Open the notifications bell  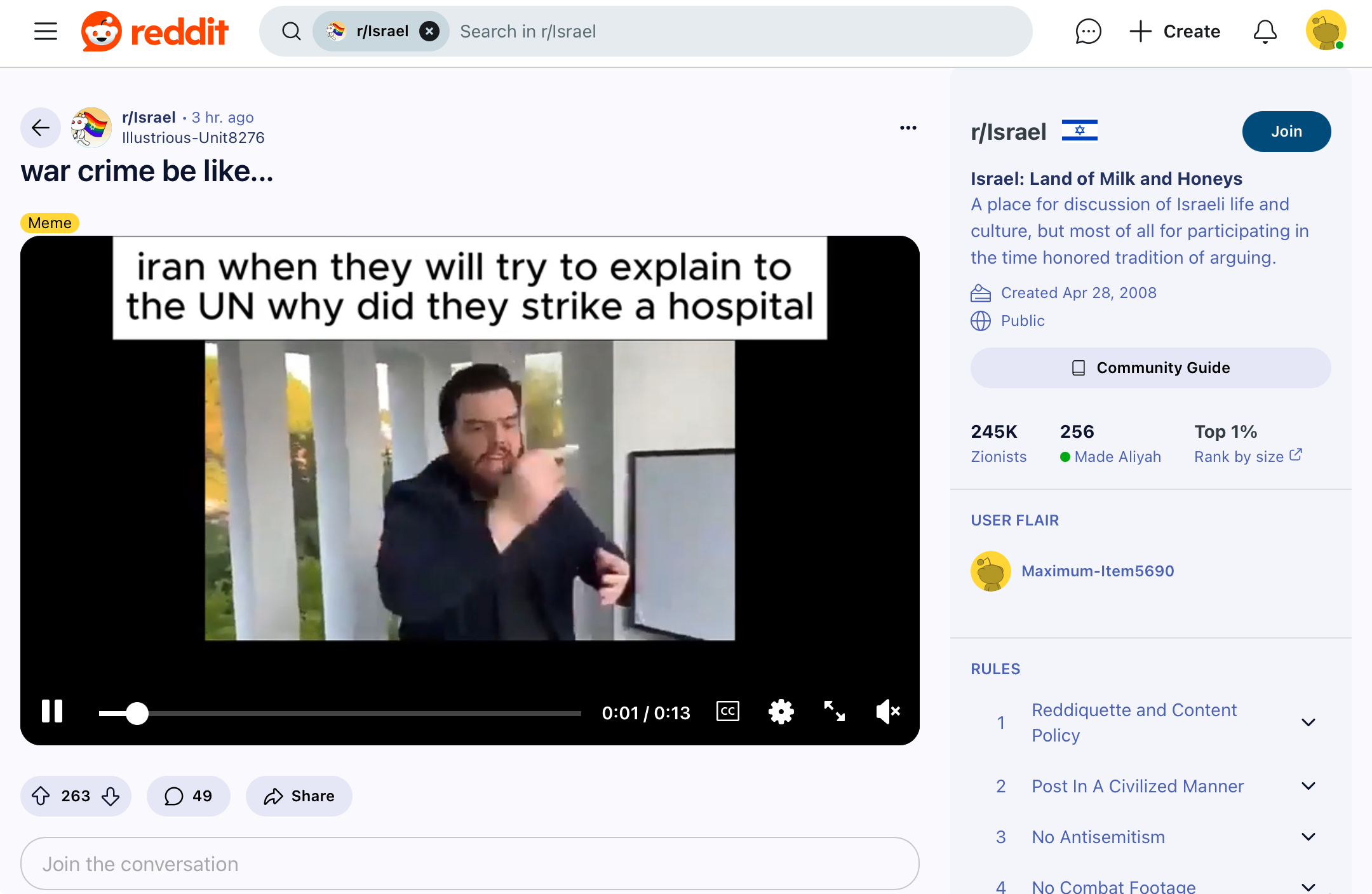pos(1265,31)
